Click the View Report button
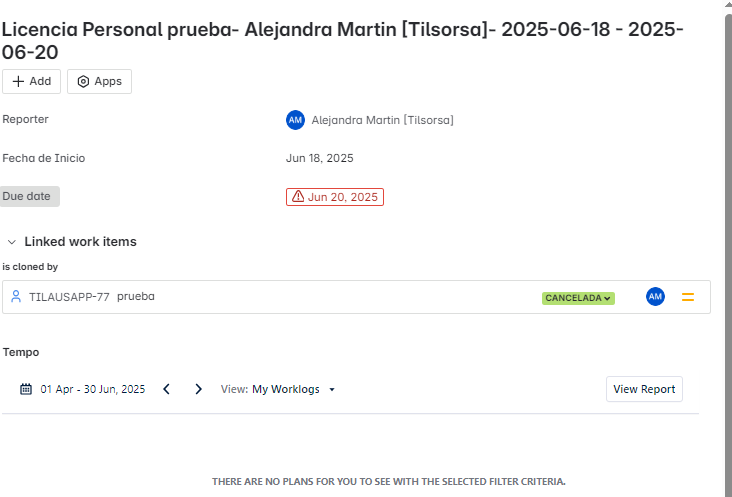The height and width of the screenshot is (497, 732). 644,389
